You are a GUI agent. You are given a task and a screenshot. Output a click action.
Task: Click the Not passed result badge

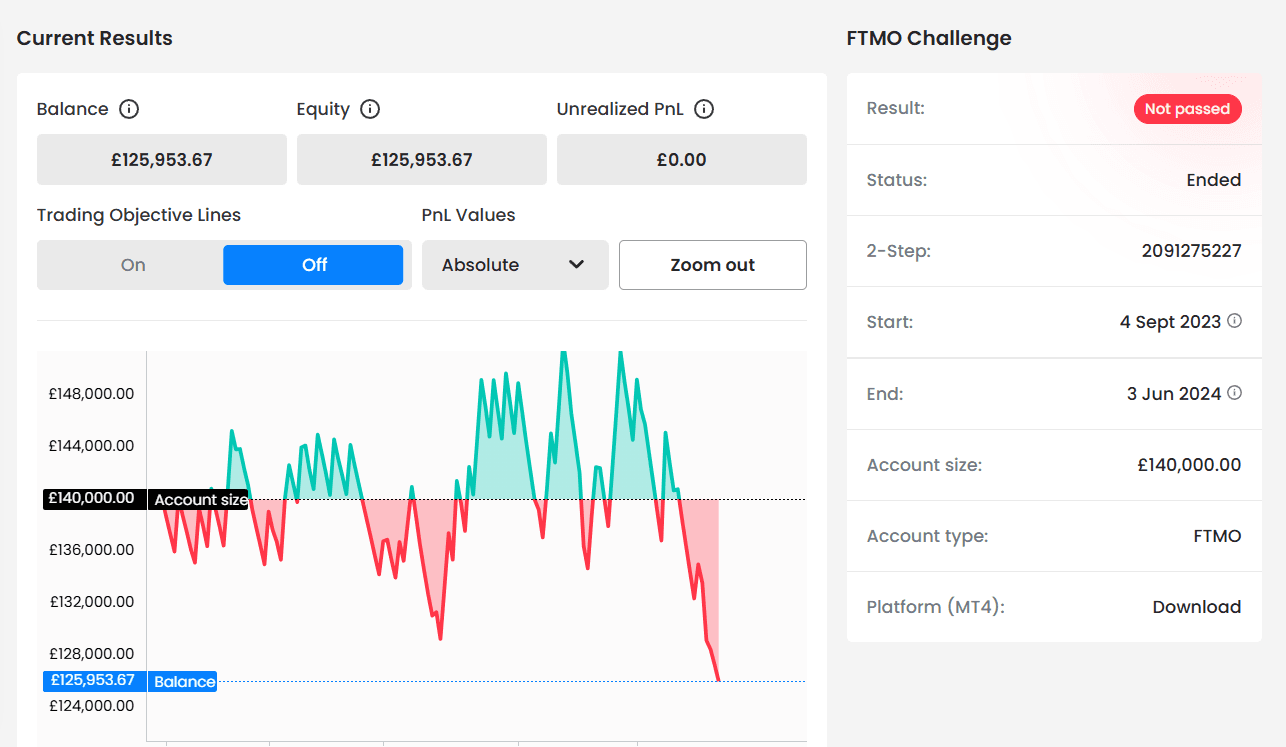point(1188,109)
